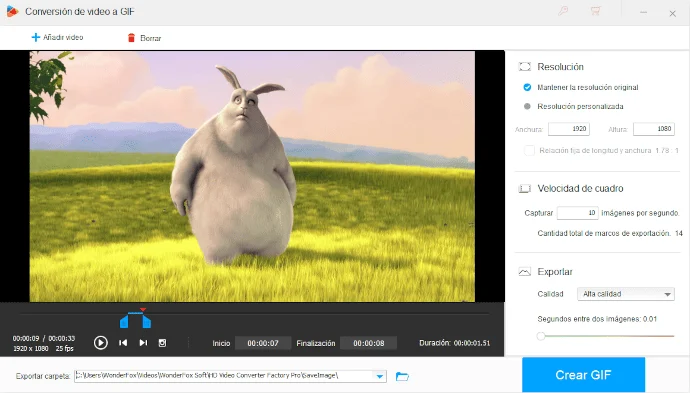
Task: Click the Inicio start time field
Action: pos(263,343)
